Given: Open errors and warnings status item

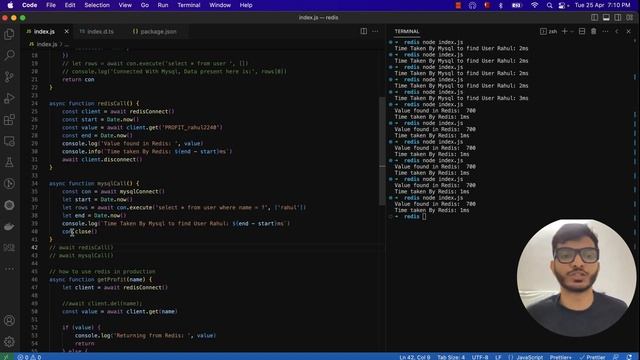Looking at the screenshot, I should coord(29,357).
